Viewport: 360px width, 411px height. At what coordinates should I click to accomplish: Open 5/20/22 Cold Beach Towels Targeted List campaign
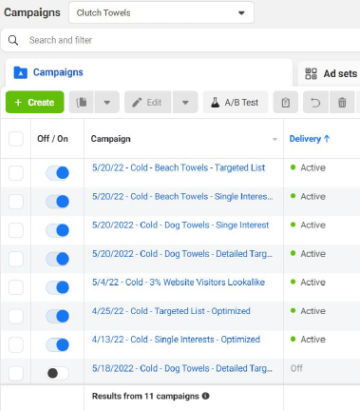point(178,168)
